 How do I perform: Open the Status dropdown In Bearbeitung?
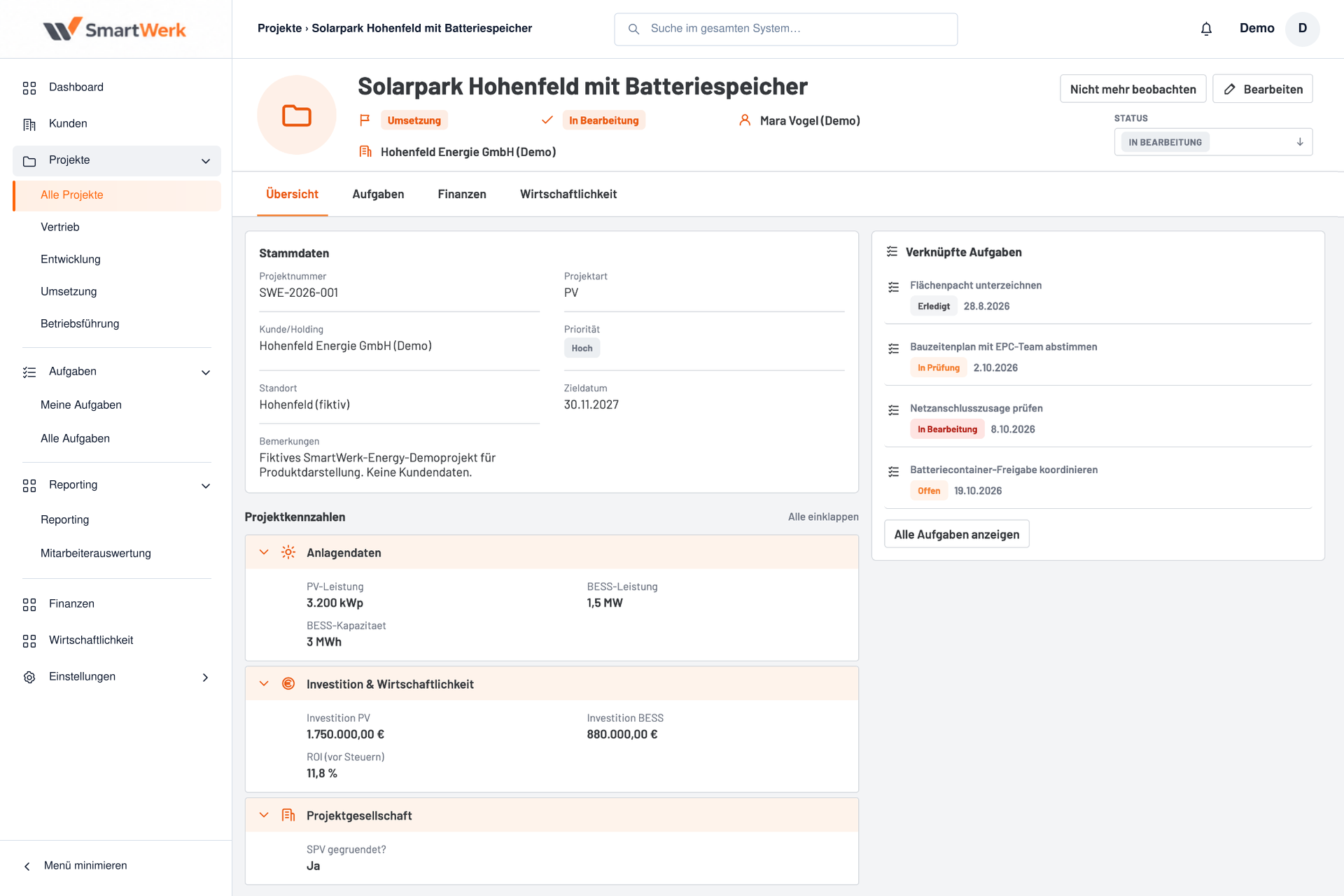click(x=1213, y=142)
